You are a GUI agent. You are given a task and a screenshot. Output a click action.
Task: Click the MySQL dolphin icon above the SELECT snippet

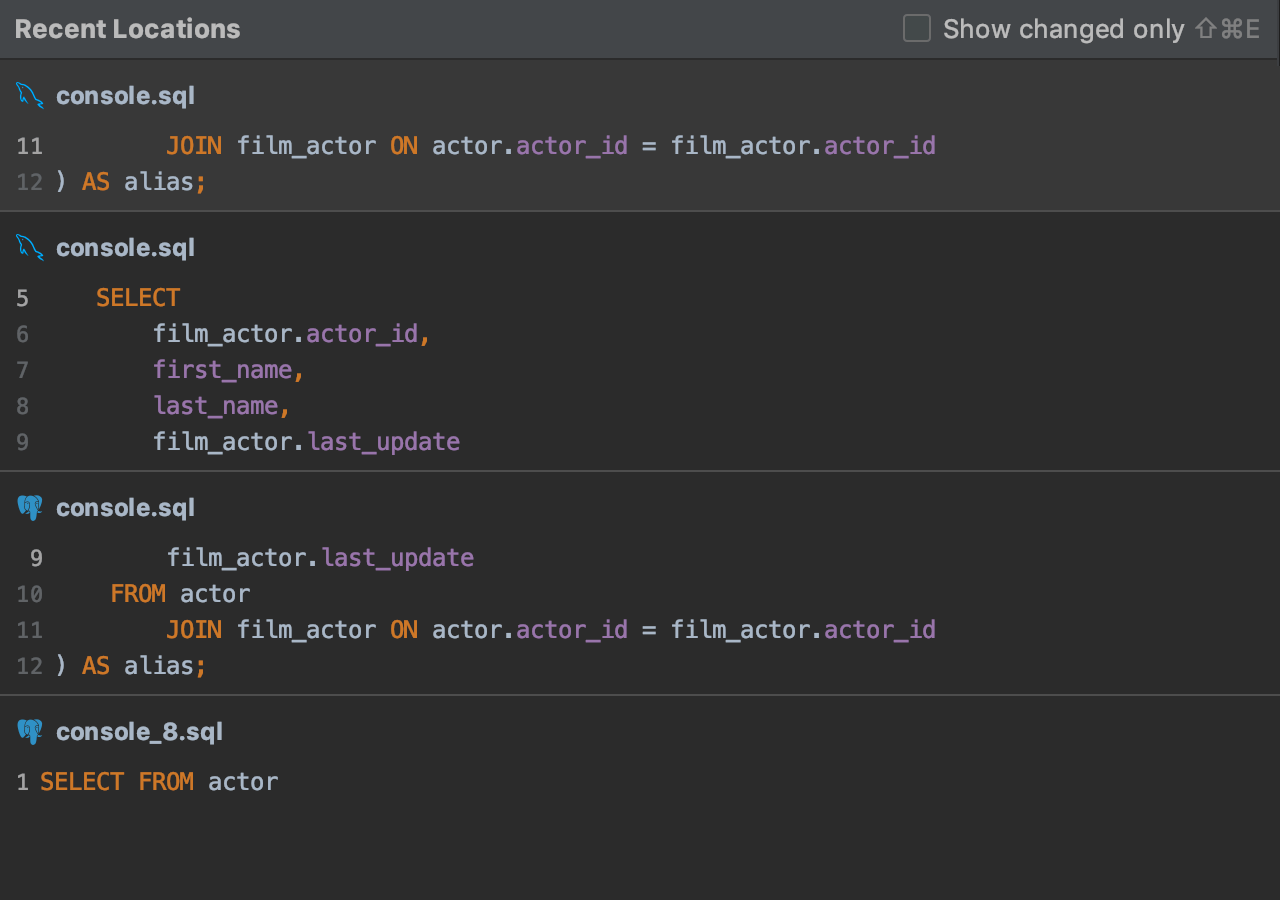30,248
